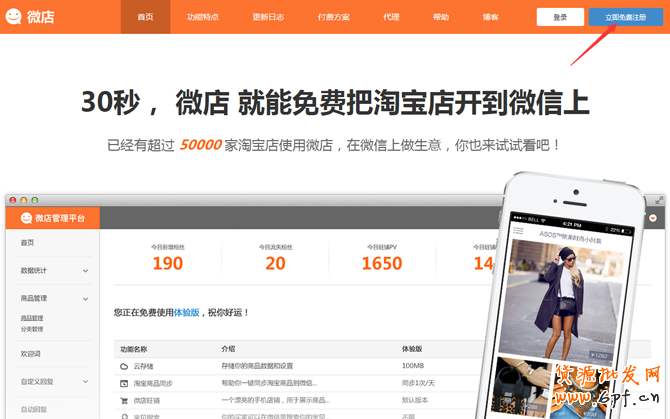Open 自动回复 sidebar entry
This screenshot has width=670, height=419.
tap(34, 409)
